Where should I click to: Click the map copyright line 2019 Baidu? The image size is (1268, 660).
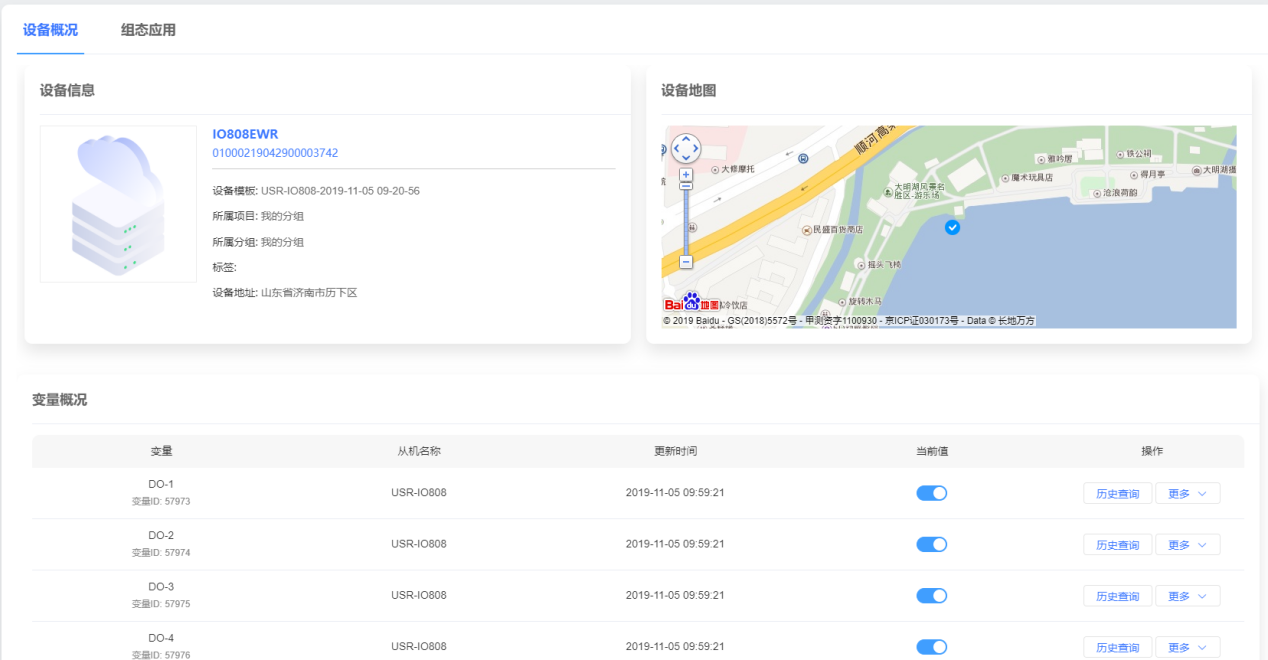(849, 321)
